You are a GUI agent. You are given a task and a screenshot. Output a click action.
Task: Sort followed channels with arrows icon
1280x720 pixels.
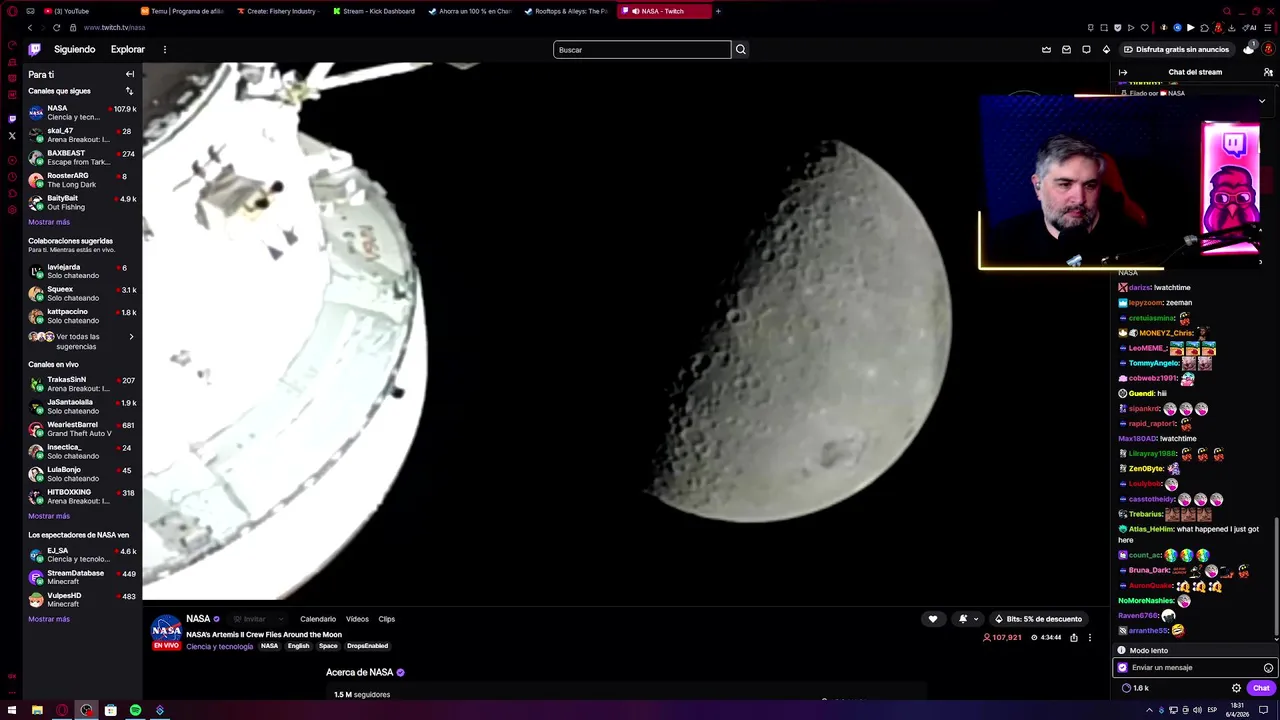coord(129,91)
